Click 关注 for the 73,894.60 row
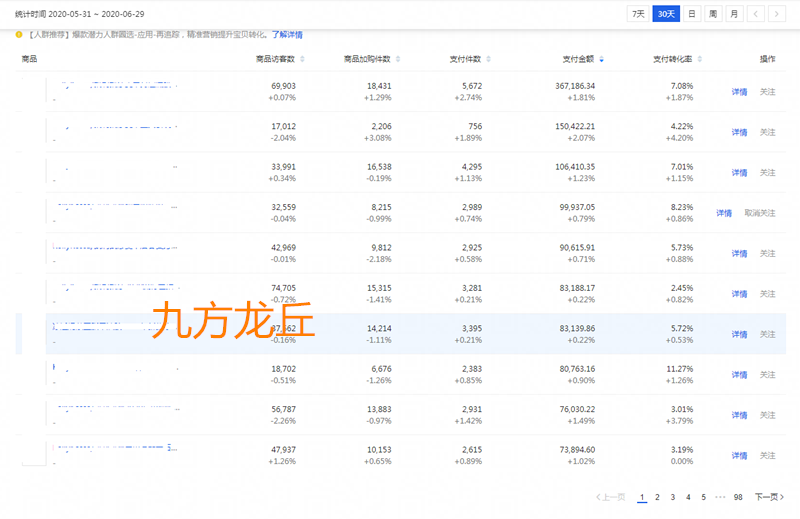The height and width of the screenshot is (519, 800). 767,455
